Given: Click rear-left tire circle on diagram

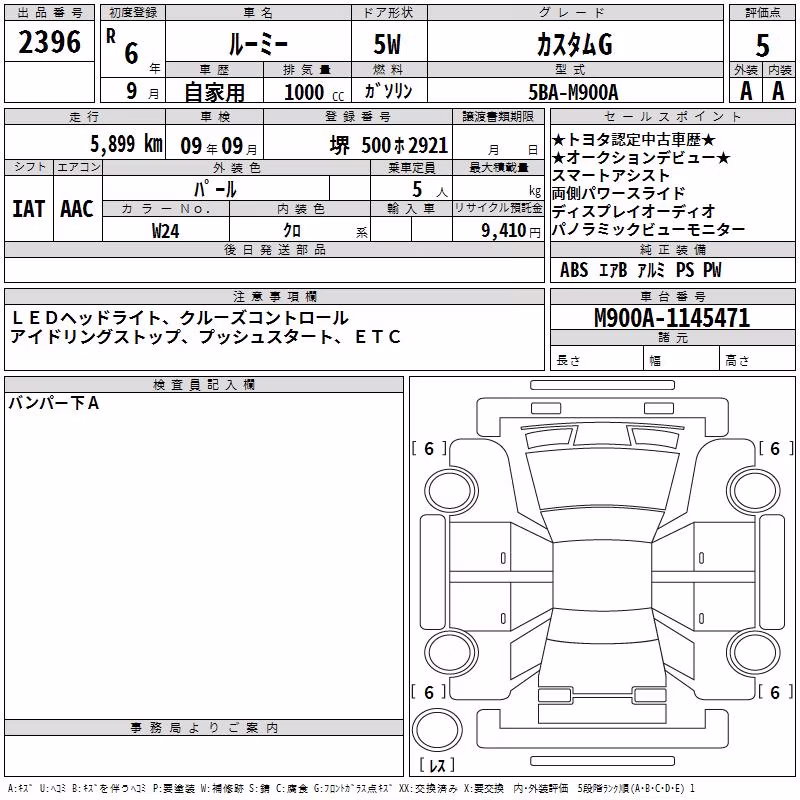Looking at the screenshot, I should pyautogui.click(x=451, y=652).
